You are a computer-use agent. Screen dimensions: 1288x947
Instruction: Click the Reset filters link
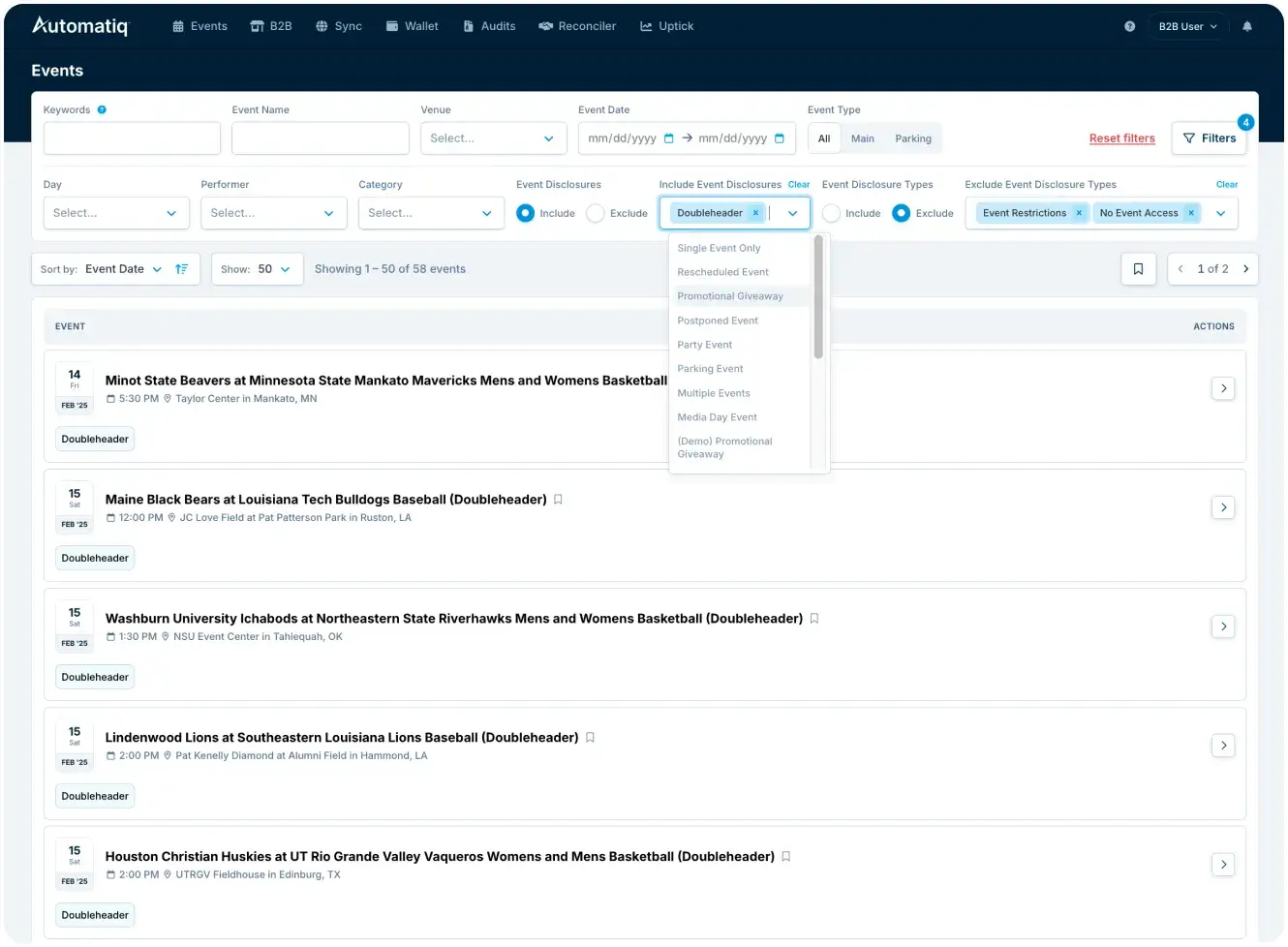(1121, 138)
